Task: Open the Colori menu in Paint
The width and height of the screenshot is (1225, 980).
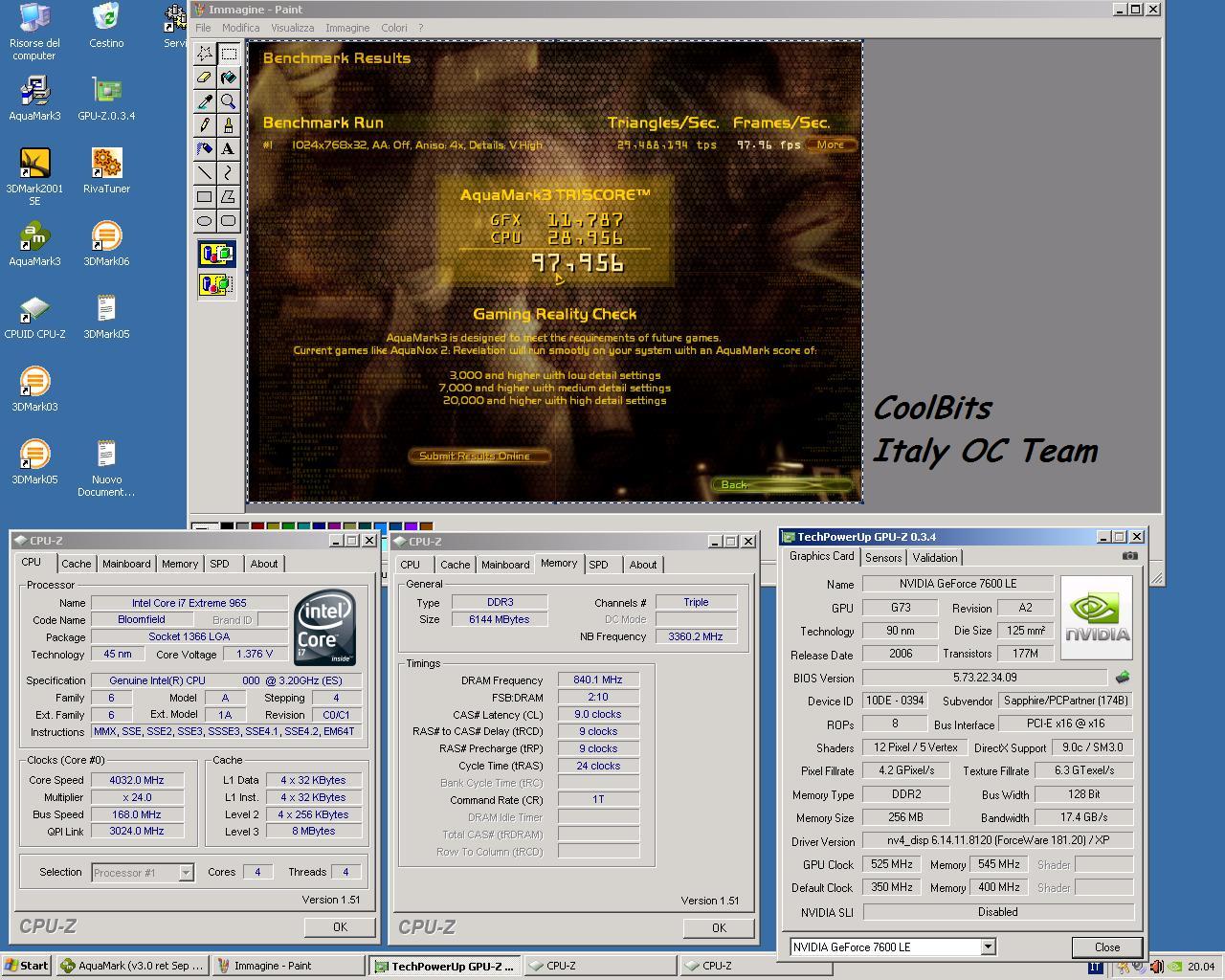Action: coord(394,28)
